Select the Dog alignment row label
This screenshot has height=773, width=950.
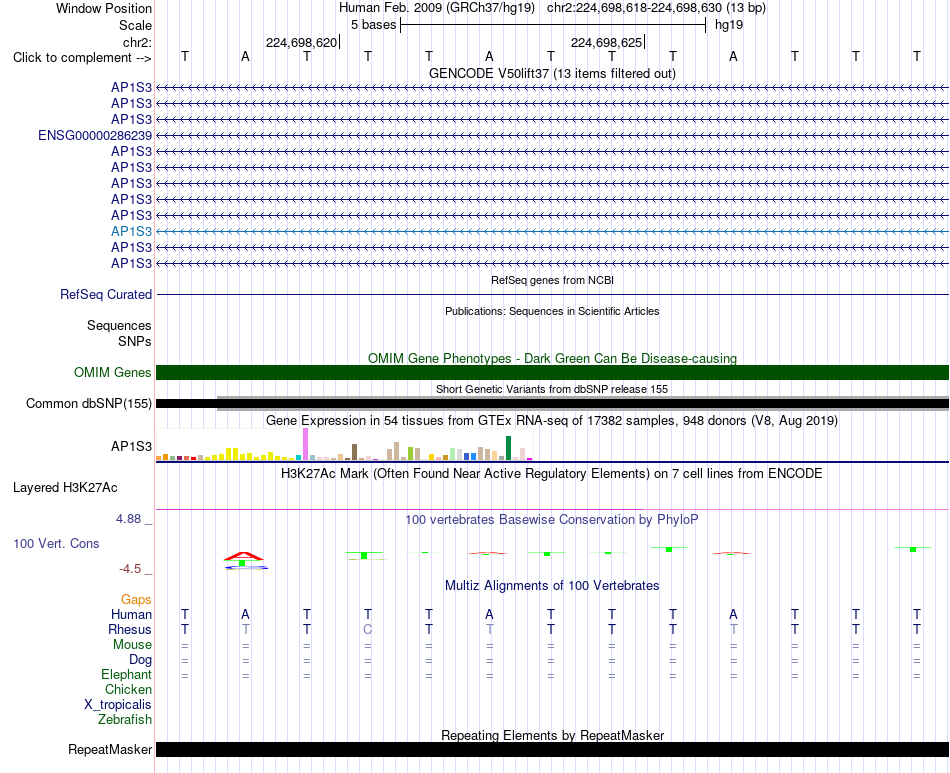point(141,660)
